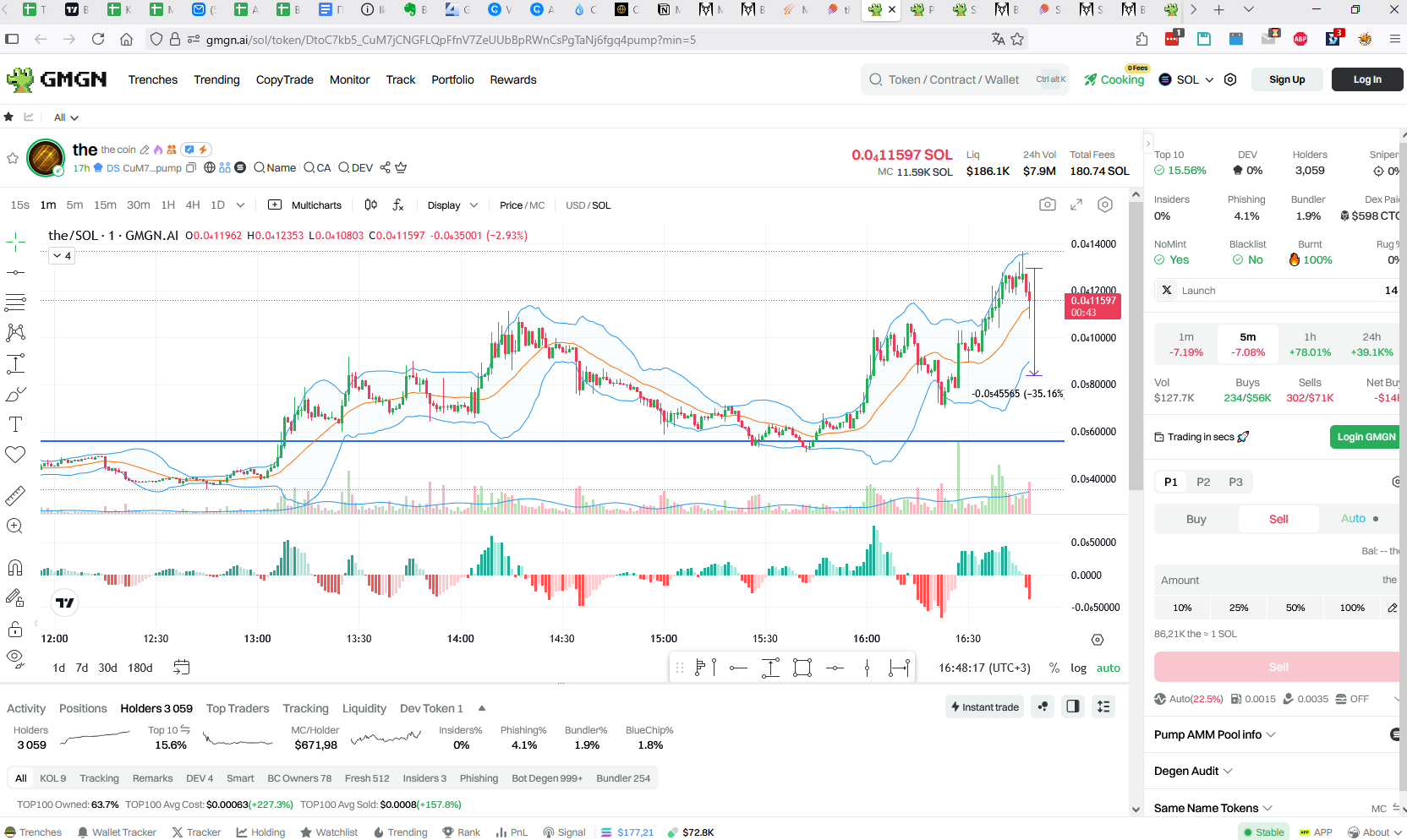This screenshot has height=840, width=1407.
Task: Select the Buy tab
Action: 1196,519
